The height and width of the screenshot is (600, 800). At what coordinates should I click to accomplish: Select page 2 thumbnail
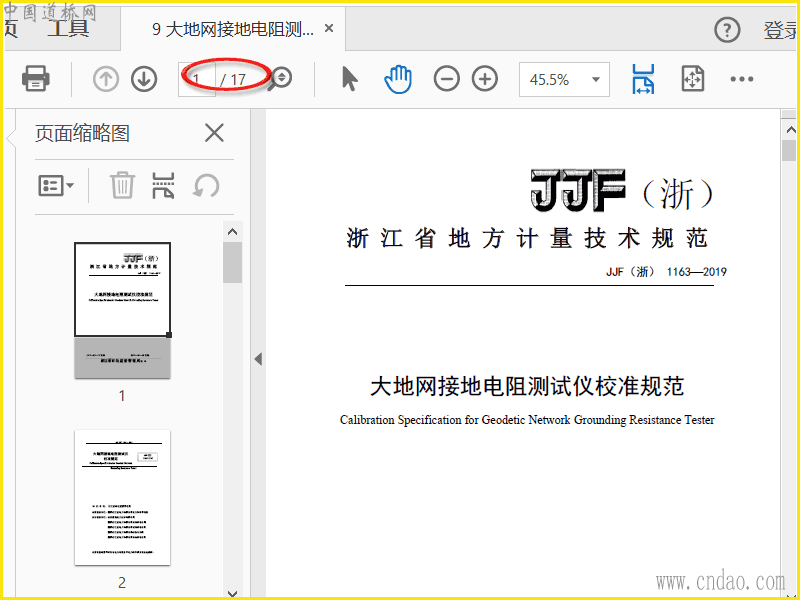pyautogui.click(x=122, y=497)
